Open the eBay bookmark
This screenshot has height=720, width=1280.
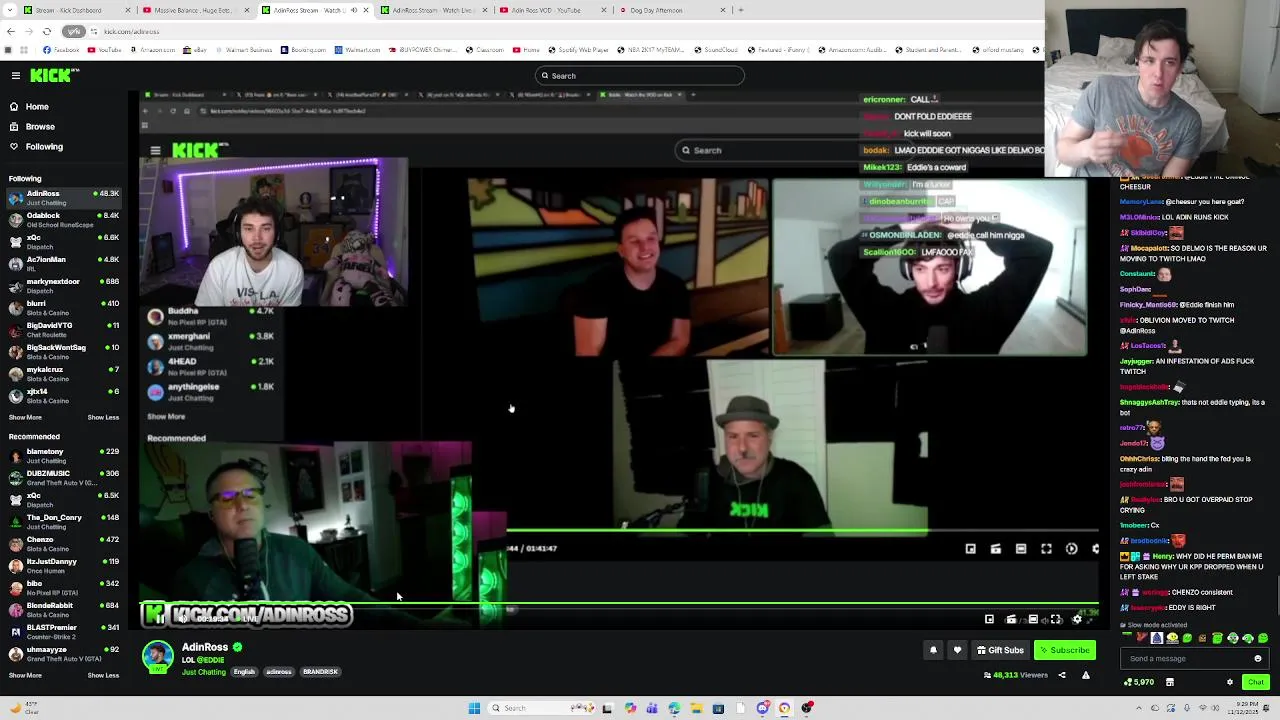point(197,50)
